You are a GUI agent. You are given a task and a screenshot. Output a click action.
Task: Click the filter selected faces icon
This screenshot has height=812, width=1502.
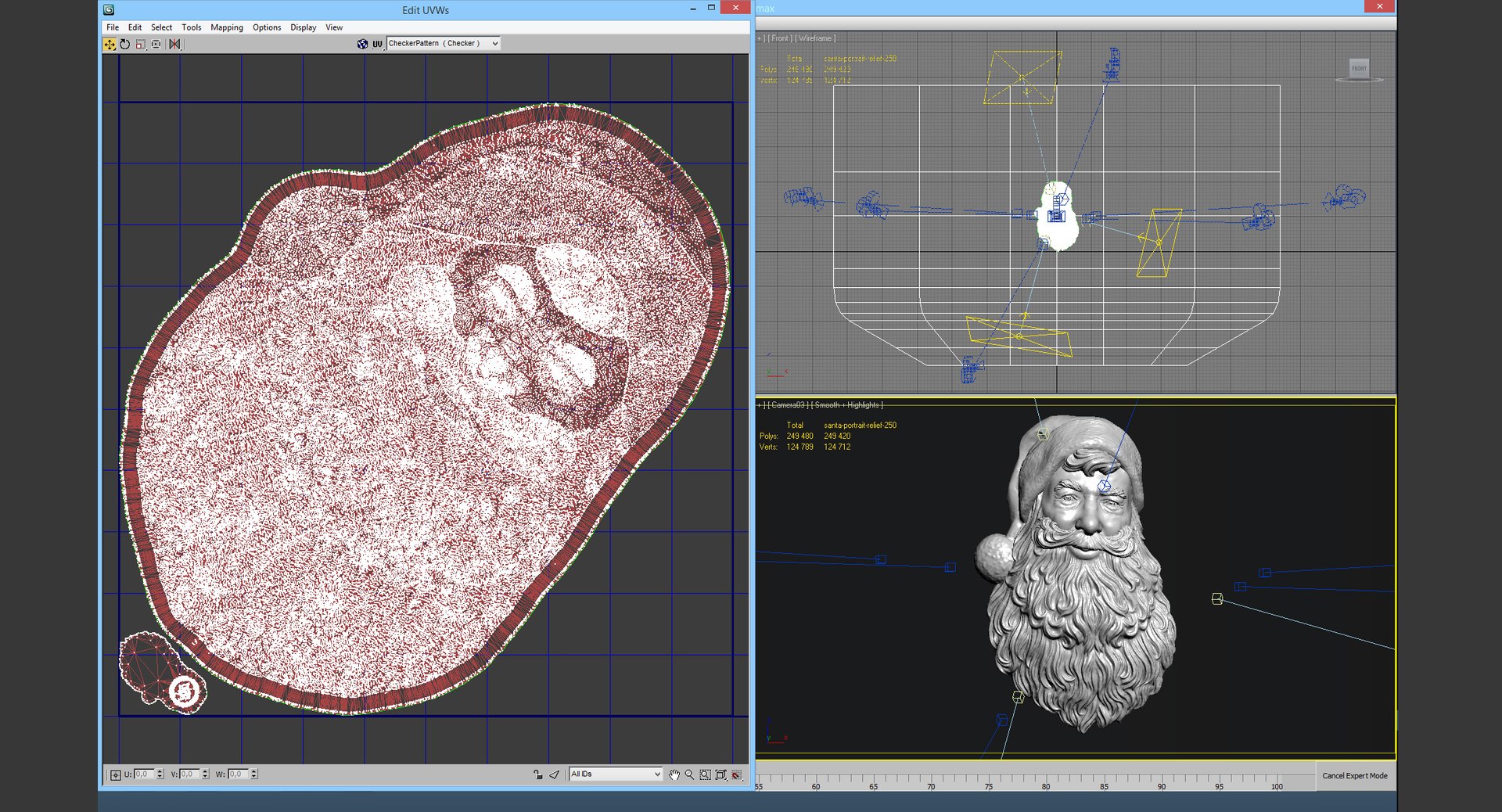[x=554, y=774]
